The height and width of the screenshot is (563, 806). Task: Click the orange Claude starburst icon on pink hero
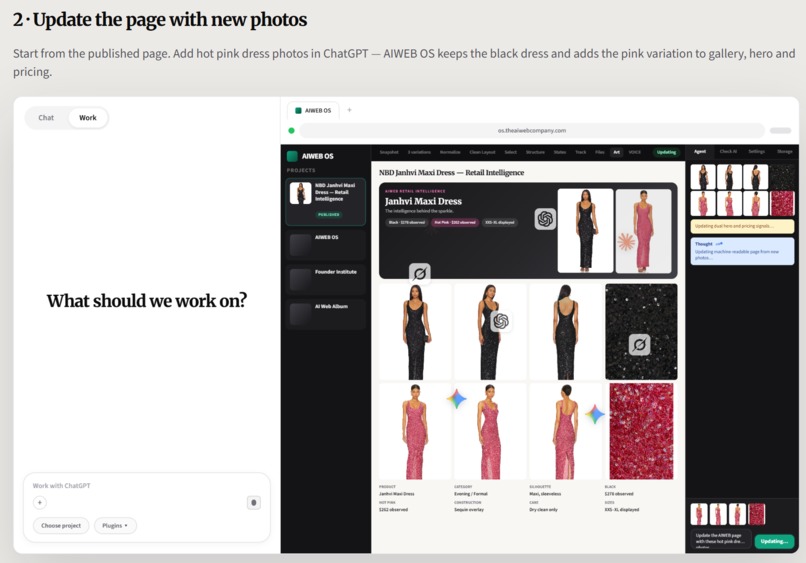click(x=626, y=242)
